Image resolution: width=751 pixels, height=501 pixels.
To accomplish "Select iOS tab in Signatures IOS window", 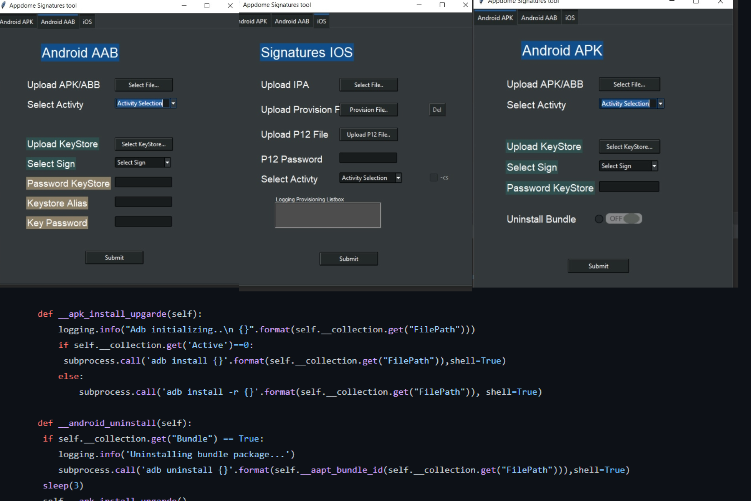I will 321,21.
